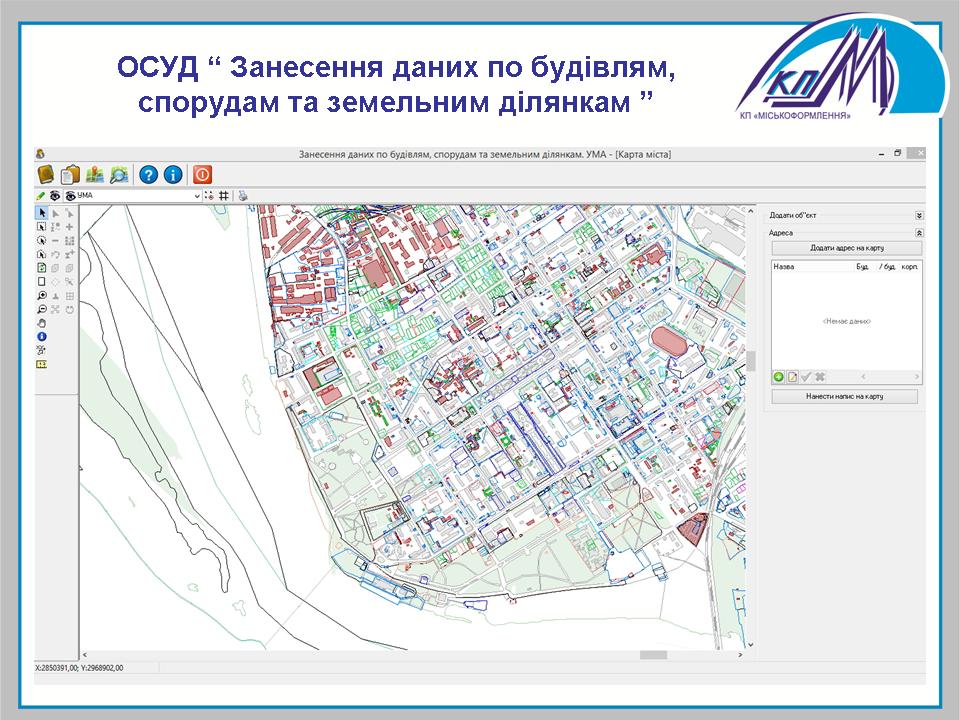960x720 pixels.
Task: Toggle layer visibility eye icon beside pencil
Action: click(56, 196)
